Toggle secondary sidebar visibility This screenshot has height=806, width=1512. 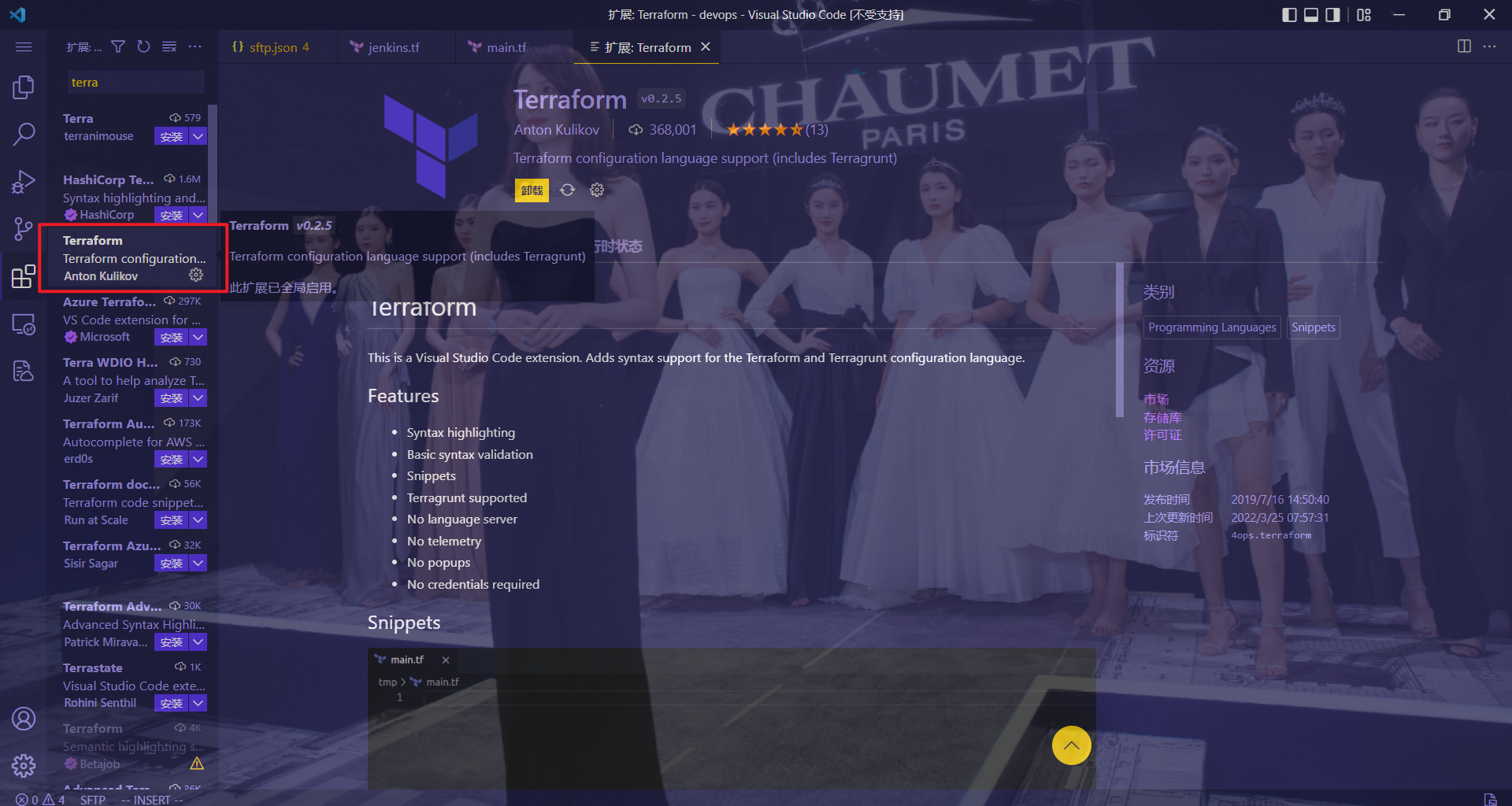point(1332,15)
